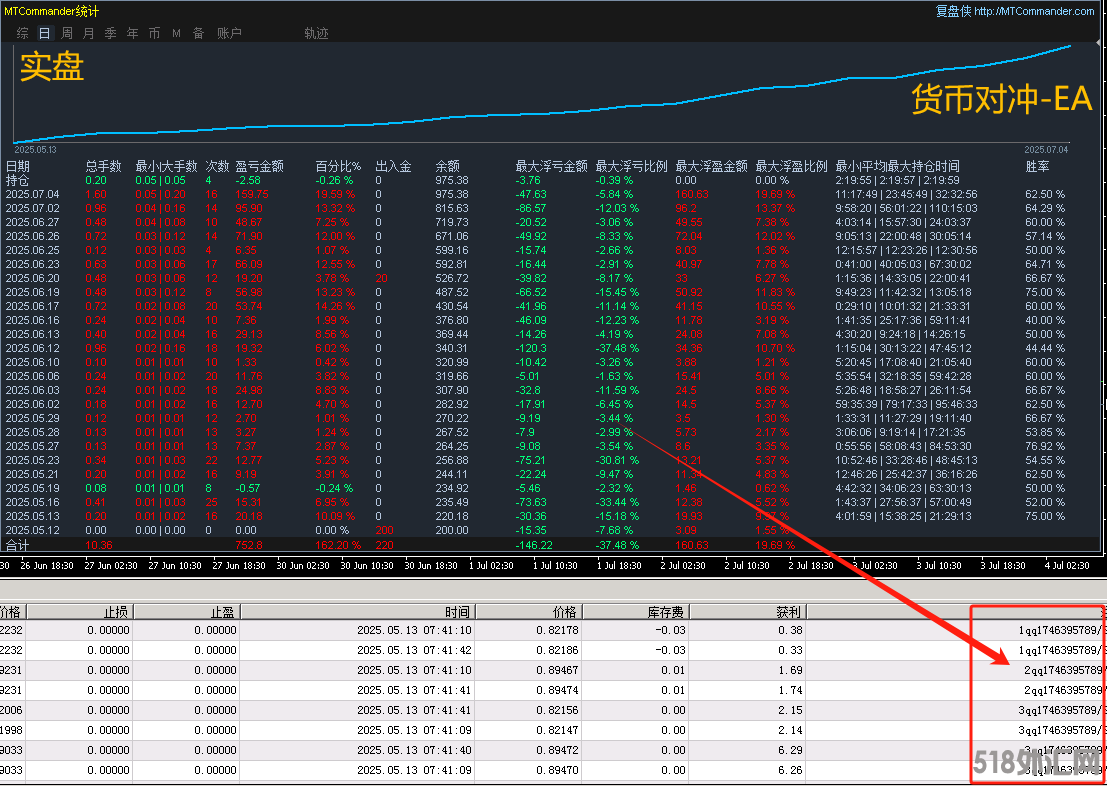Click the 次数 column header
This screenshot has width=1107, height=786.
click(x=217, y=167)
